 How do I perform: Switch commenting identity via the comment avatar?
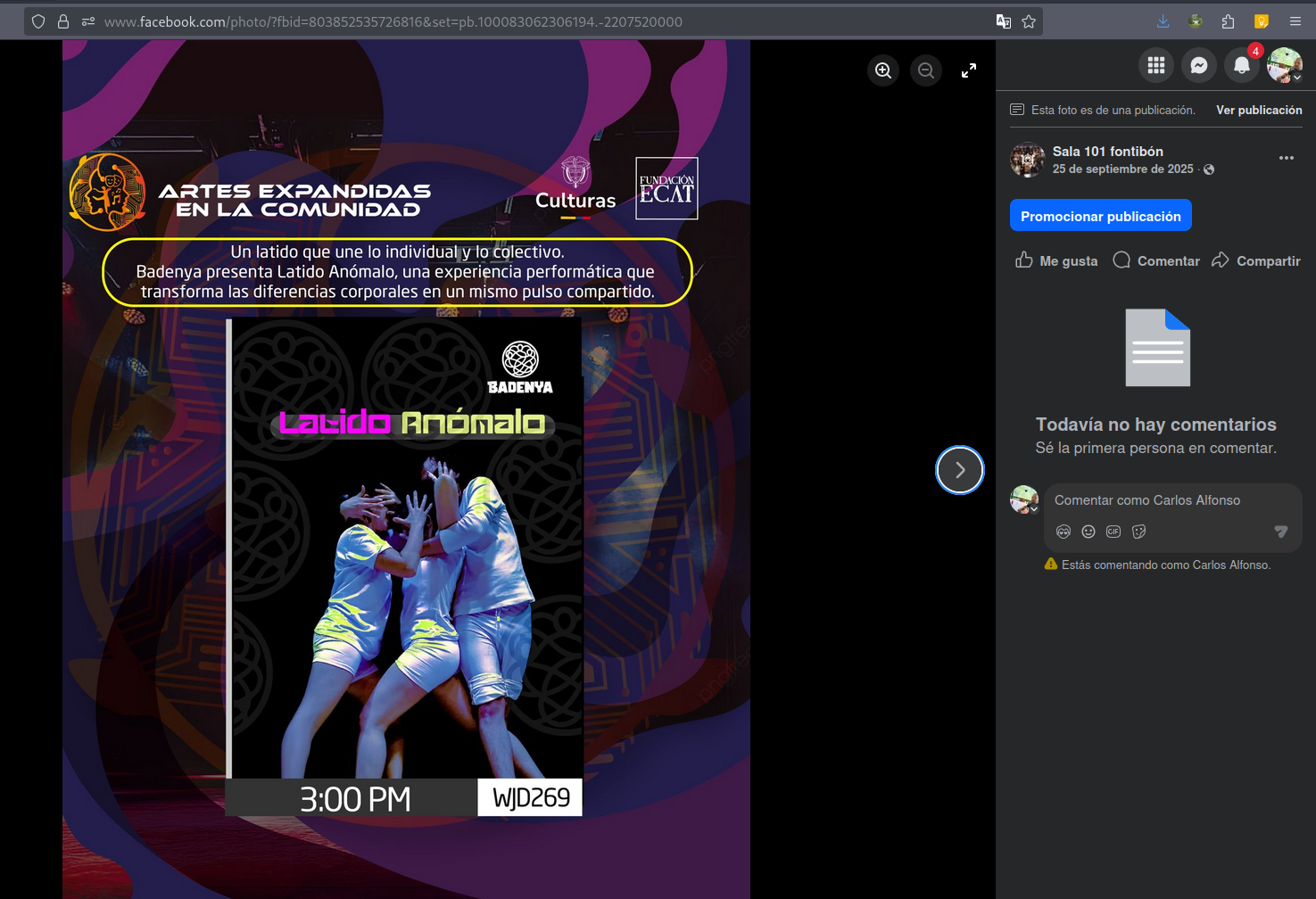(x=1024, y=499)
